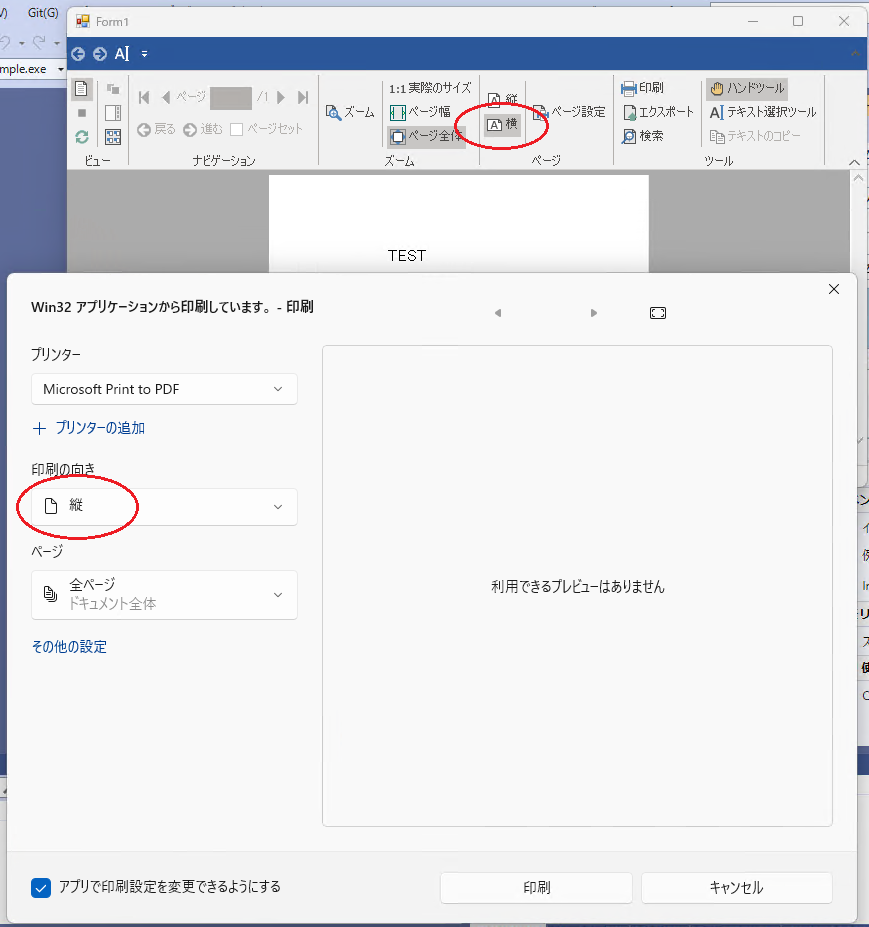Set page orientation to 縦 in the ribbon

coord(502,99)
